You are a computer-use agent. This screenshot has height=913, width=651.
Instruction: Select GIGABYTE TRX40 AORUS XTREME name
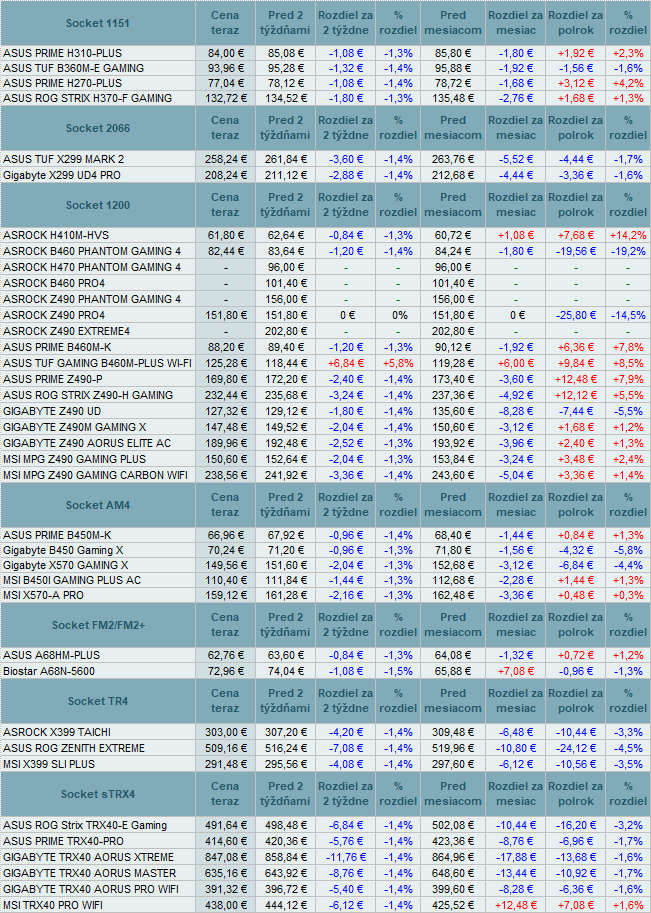89,857
